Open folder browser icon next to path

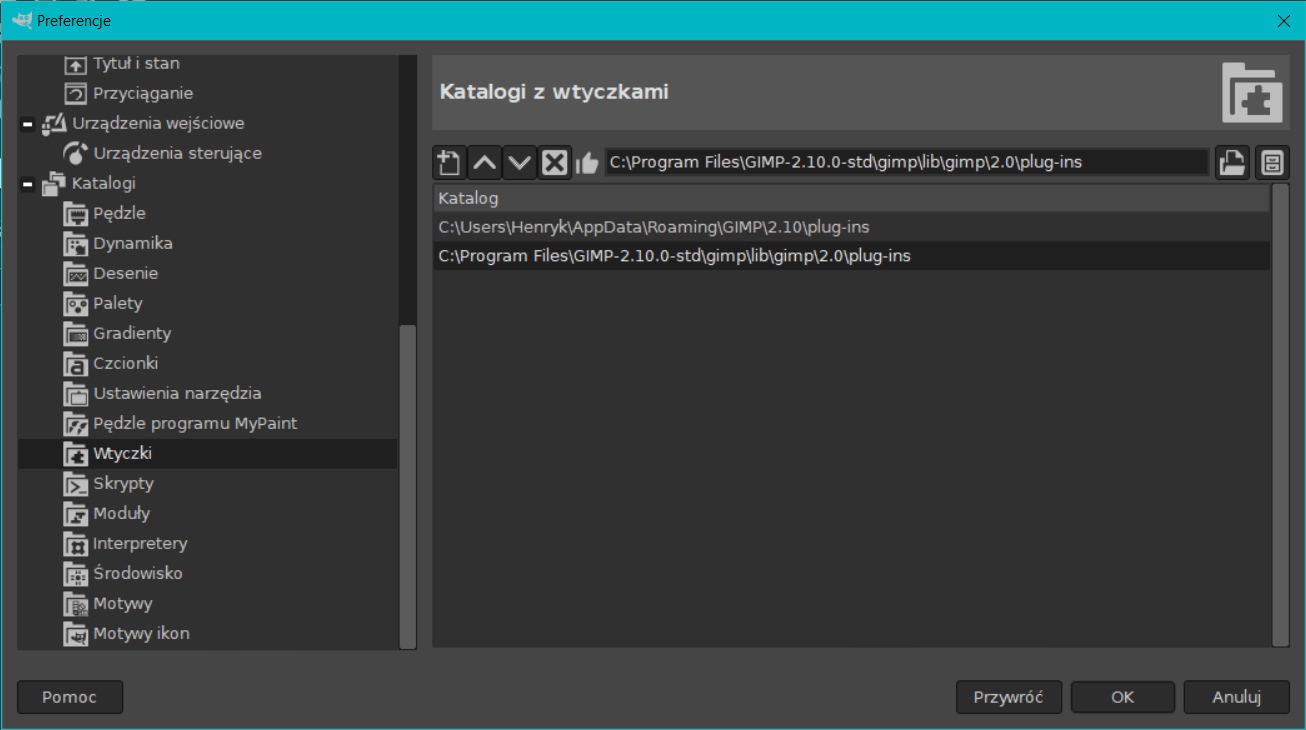pyautogui.click(x=1232, y=162)
